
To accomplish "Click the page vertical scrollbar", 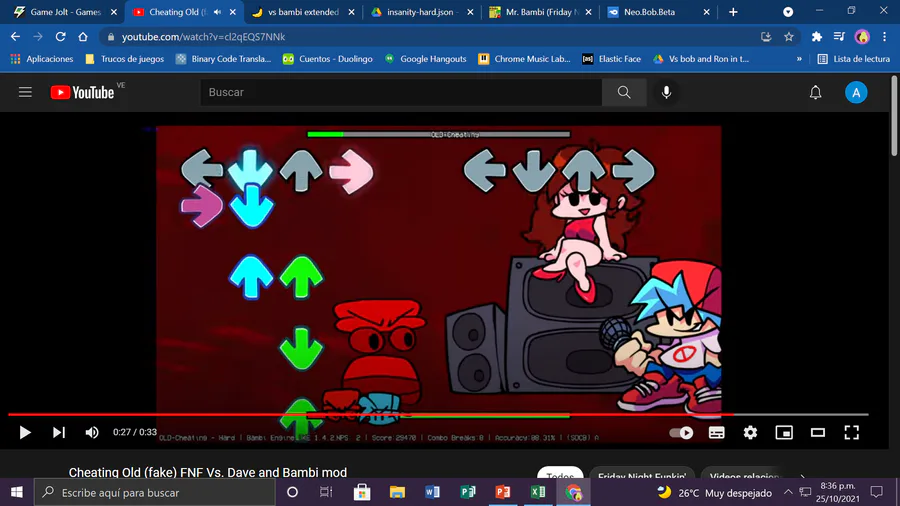I will tap(894, 115).
